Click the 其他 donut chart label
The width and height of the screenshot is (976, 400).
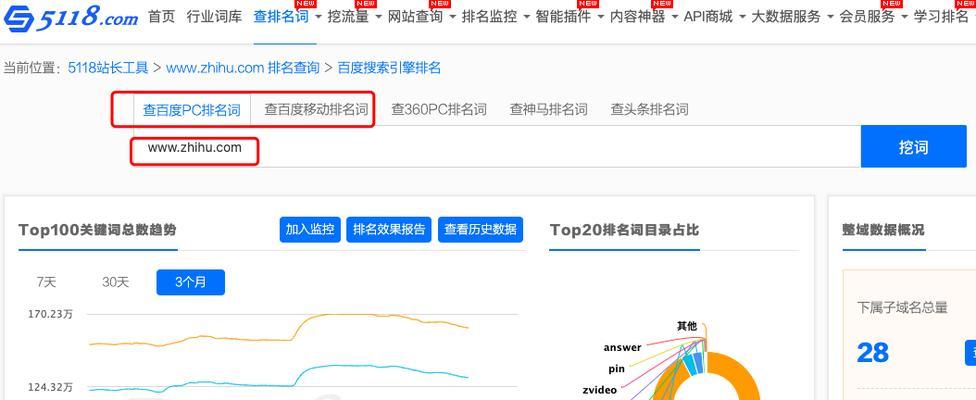point(687,326)
